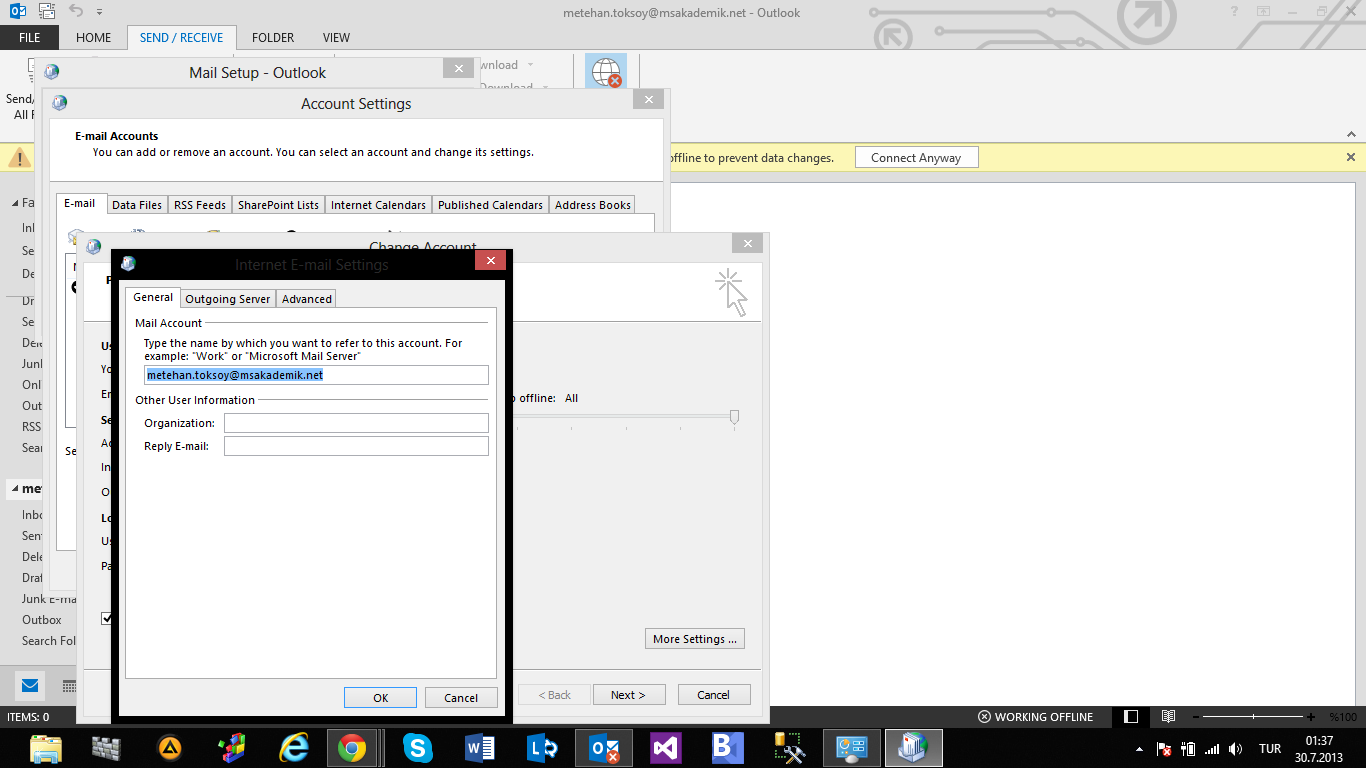Click the Undo arrow in quick access toolbar
The width and height of the screenshot is (1366, 768).
[x=77, y=12]
